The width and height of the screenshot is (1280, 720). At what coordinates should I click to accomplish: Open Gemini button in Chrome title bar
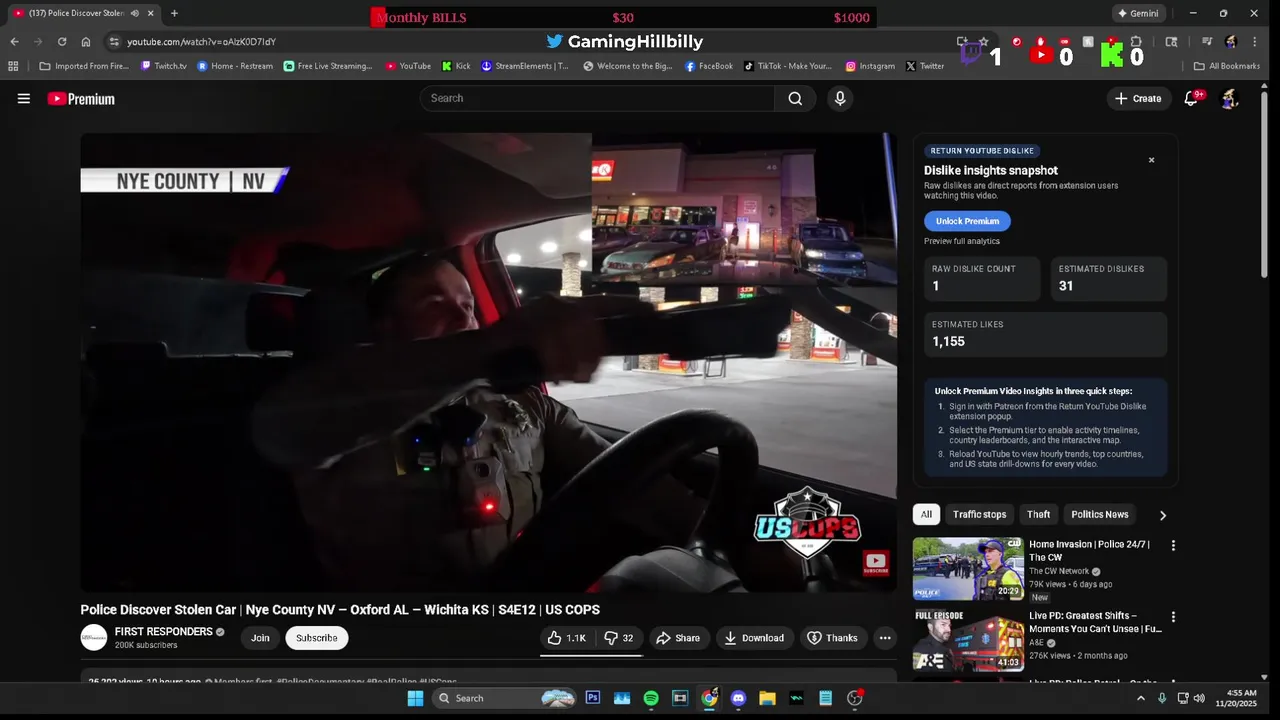coord(1139,13)
